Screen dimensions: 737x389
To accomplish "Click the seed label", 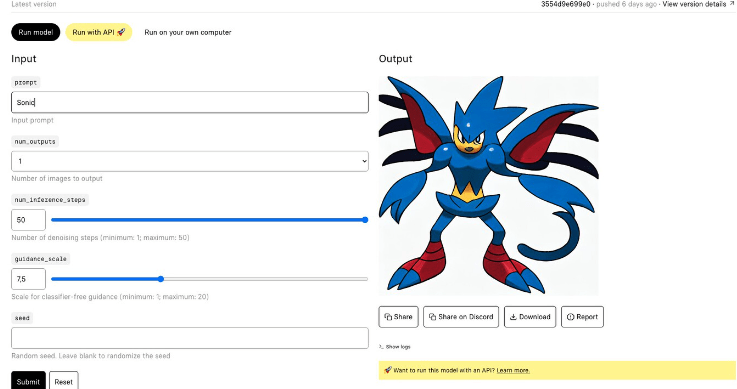I will 22,318.
